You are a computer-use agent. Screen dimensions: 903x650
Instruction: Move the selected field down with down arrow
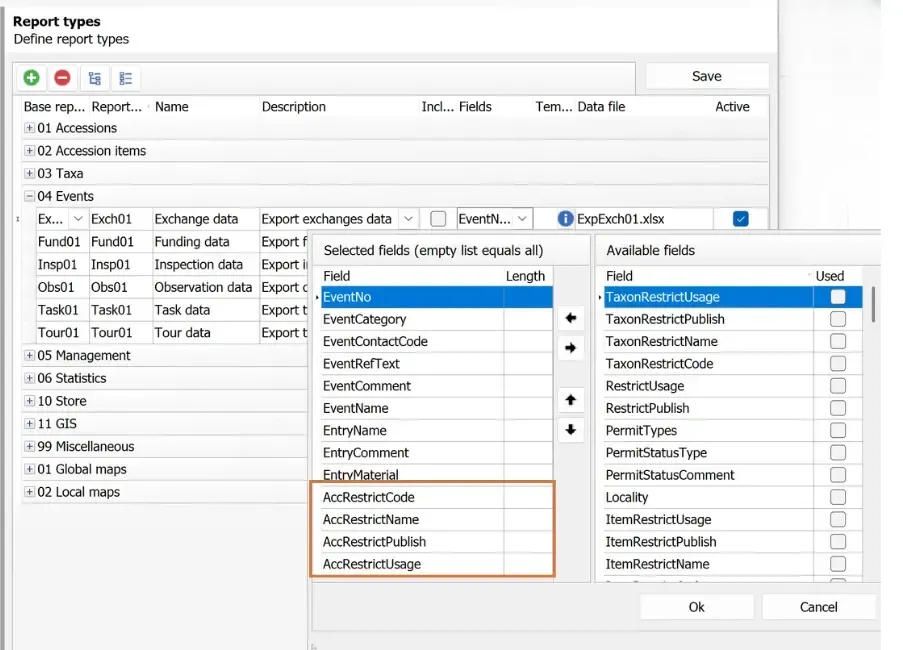tap(571, 429)
